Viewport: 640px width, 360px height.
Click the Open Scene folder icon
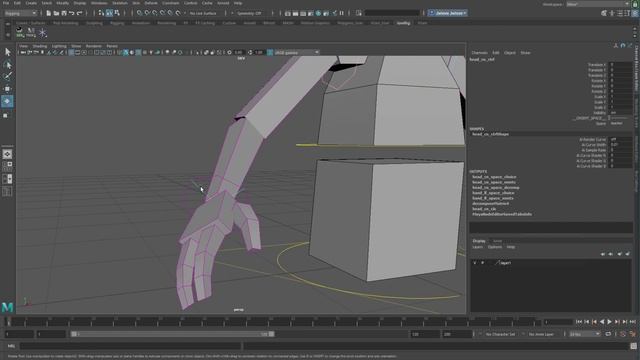[56, 13]
